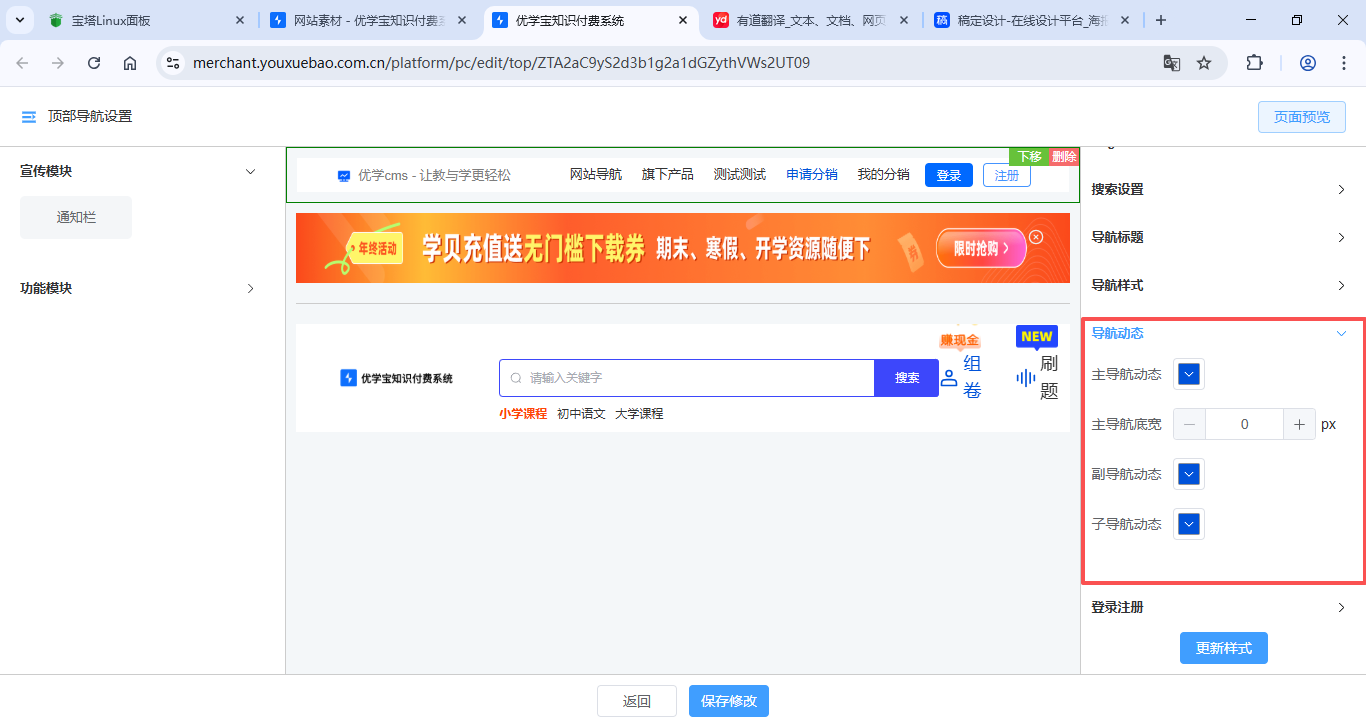Increase 主导航底宽 with the plus button
The height and width of the screenshot is (728, 1366).
[1299, 424]
